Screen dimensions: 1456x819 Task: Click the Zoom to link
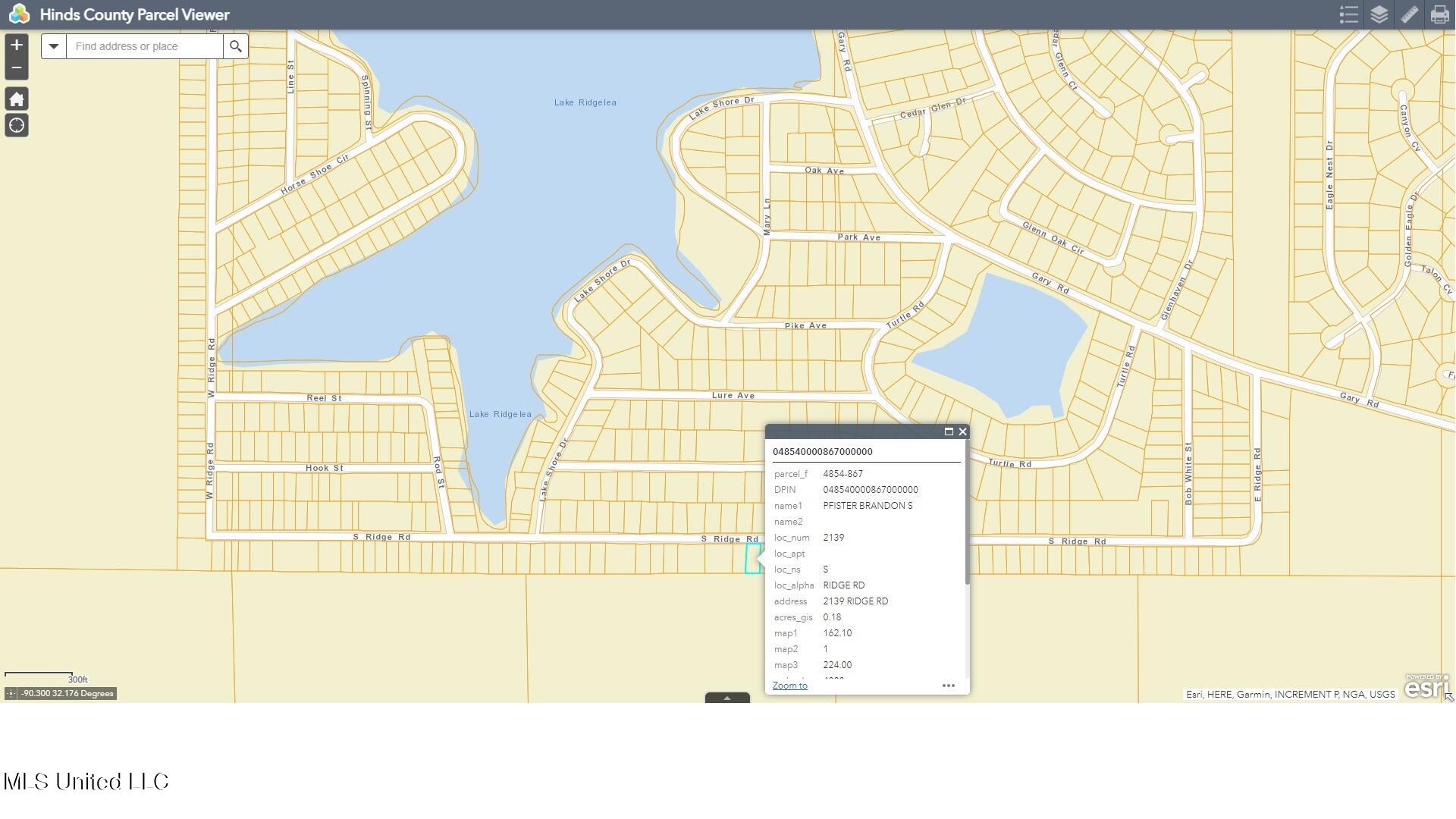click(790, 686)
